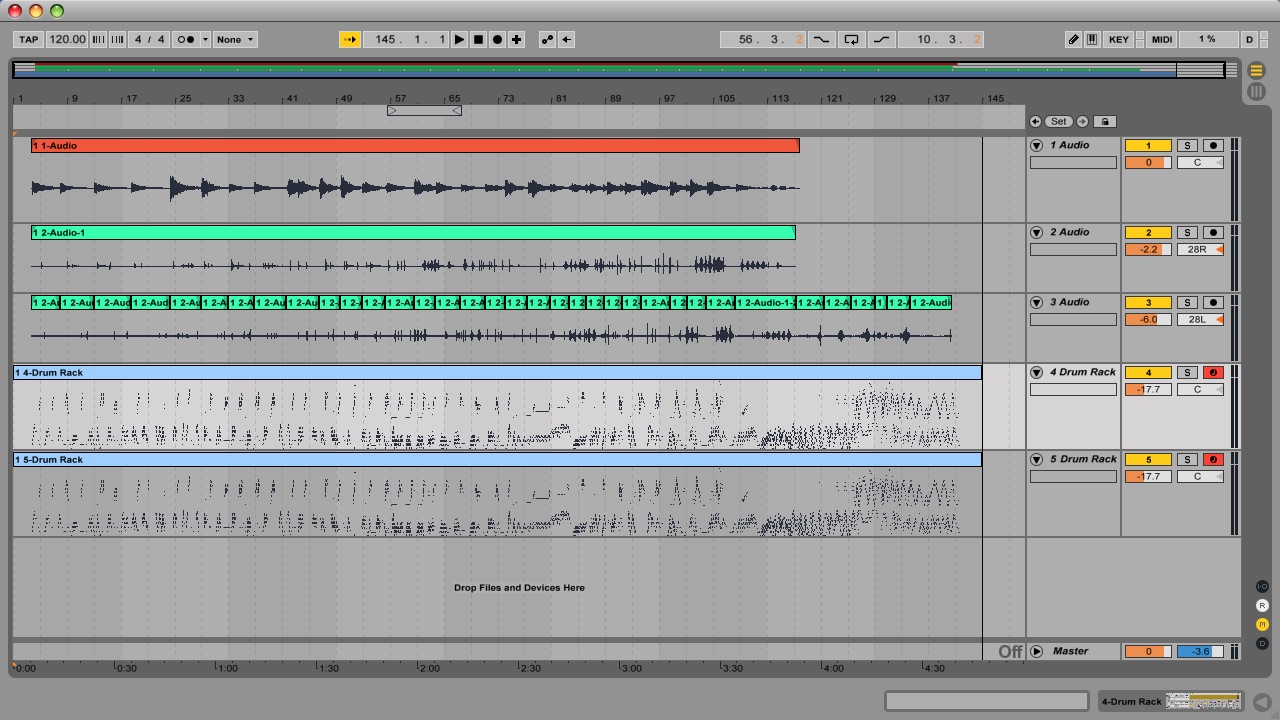Click the Lock Envelopes padlock icon
The height and width of the screenshot is (720, 1280).
point(1104,122)
